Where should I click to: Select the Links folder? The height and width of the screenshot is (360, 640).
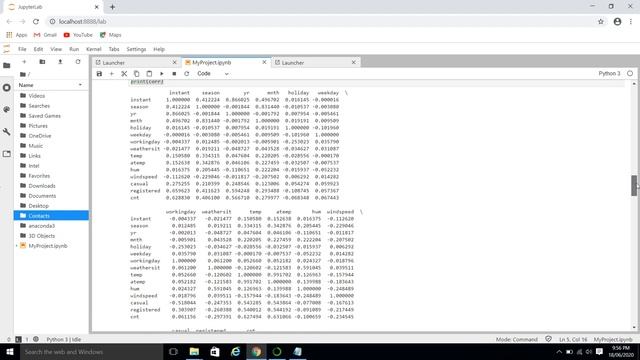[51, 156]
